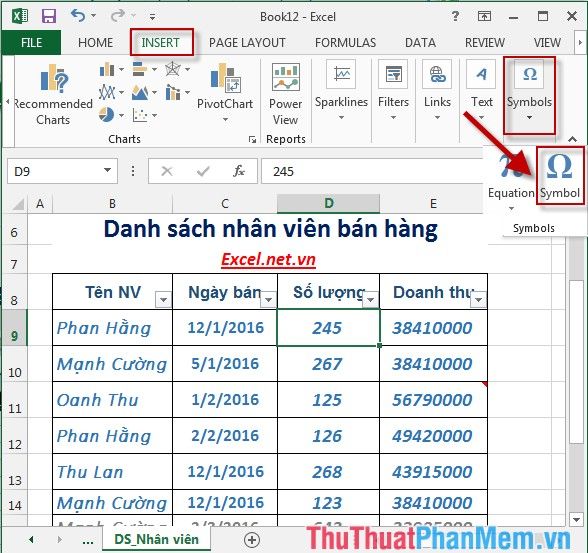Collapse the ribbon with the caret
The width and height of the screenshot is (588, 553).
tap(572, 139)
